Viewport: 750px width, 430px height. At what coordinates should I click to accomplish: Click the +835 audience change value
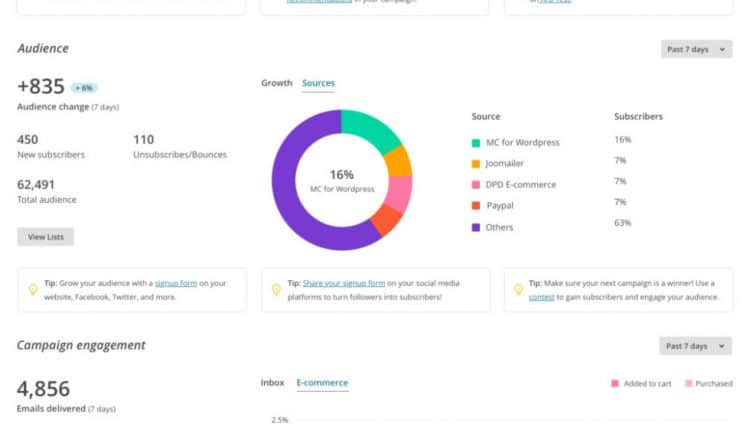(x=41, y=87)
